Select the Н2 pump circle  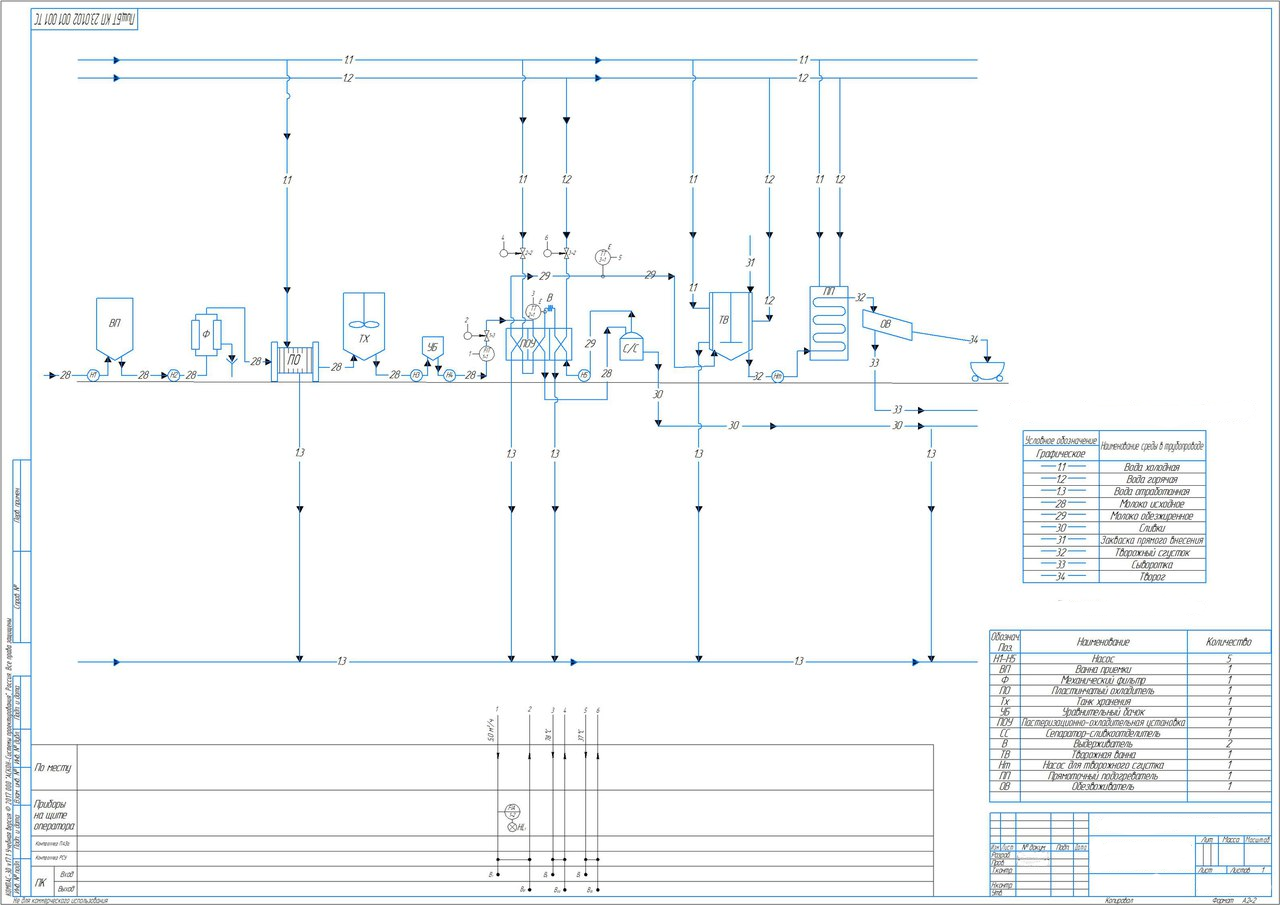tap(173, 375)
